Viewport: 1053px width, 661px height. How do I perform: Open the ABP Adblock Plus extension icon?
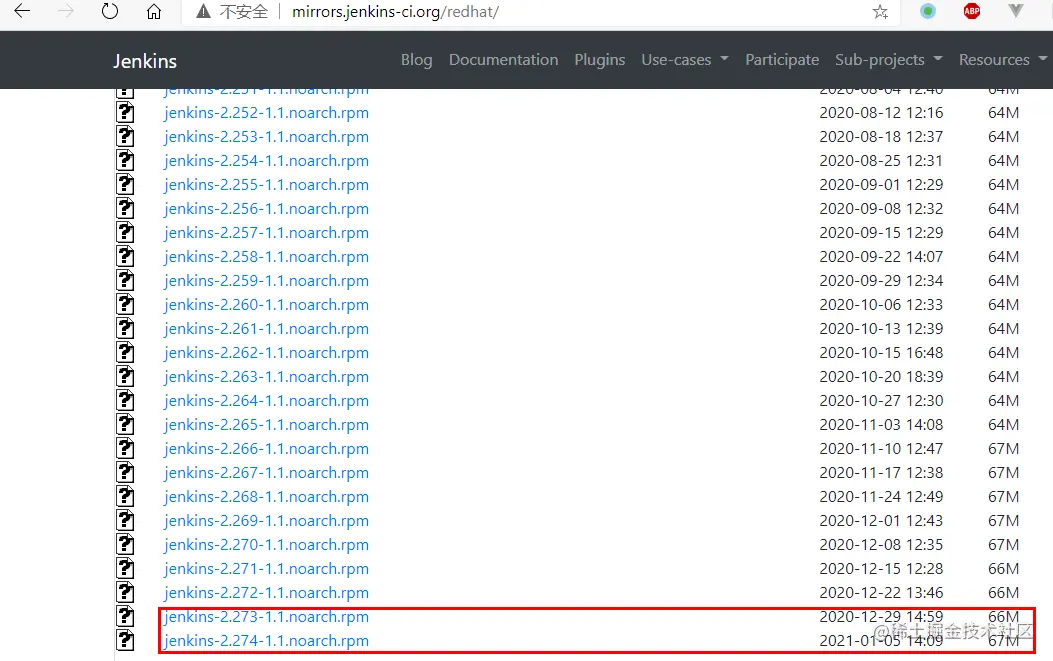tap(972, 11)
